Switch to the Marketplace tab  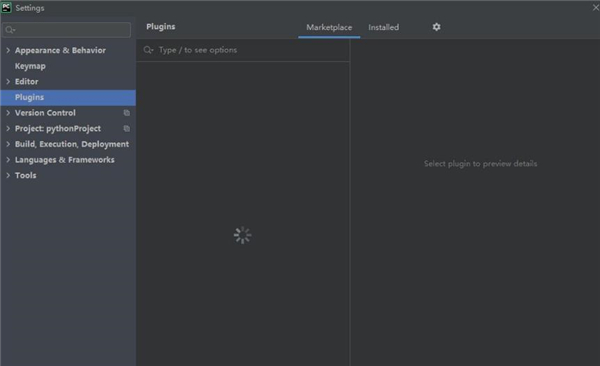329,27
